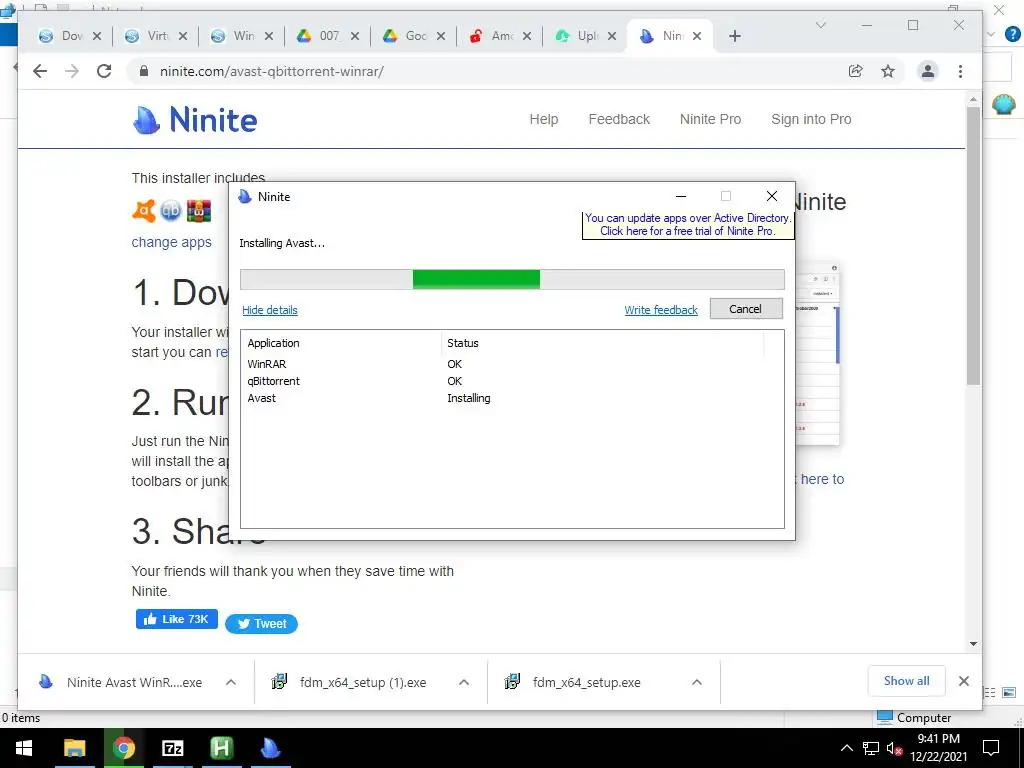This screenshot has width=1024, height=768.
Task: Expand options for Ninite Avast WinR download
Action: pyautogui.click(x=231, y=682)
